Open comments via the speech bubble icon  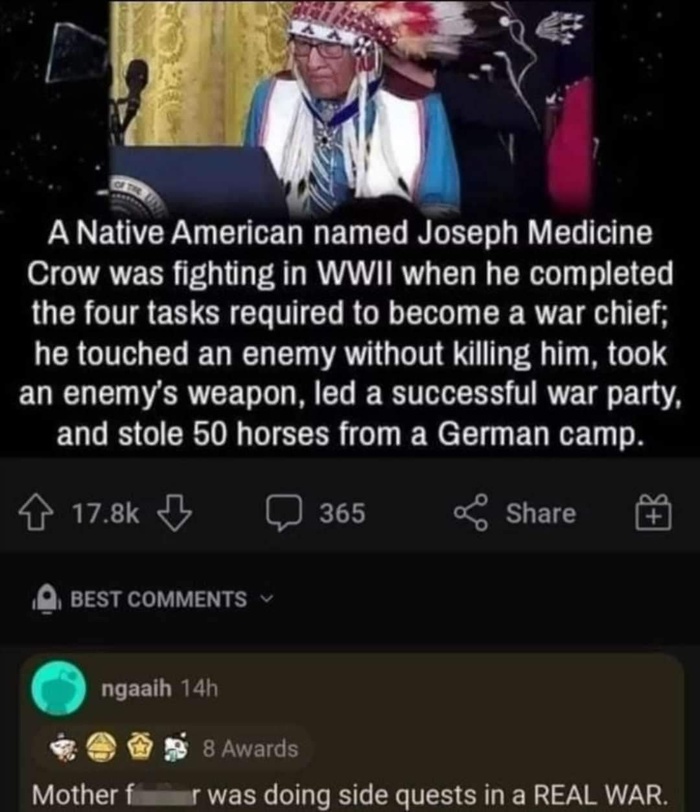[284, 513]
